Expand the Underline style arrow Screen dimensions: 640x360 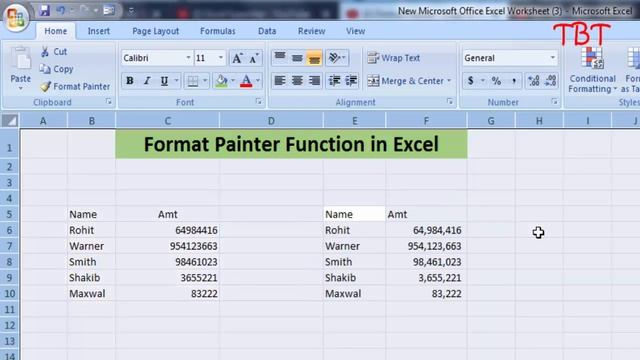pos(176,81)
